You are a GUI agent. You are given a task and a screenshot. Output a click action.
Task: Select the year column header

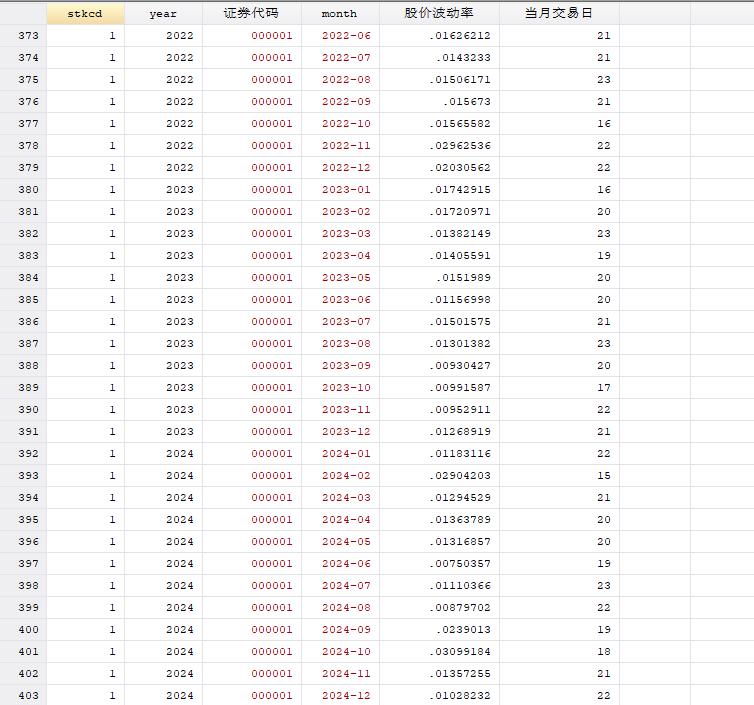(163, 13)
